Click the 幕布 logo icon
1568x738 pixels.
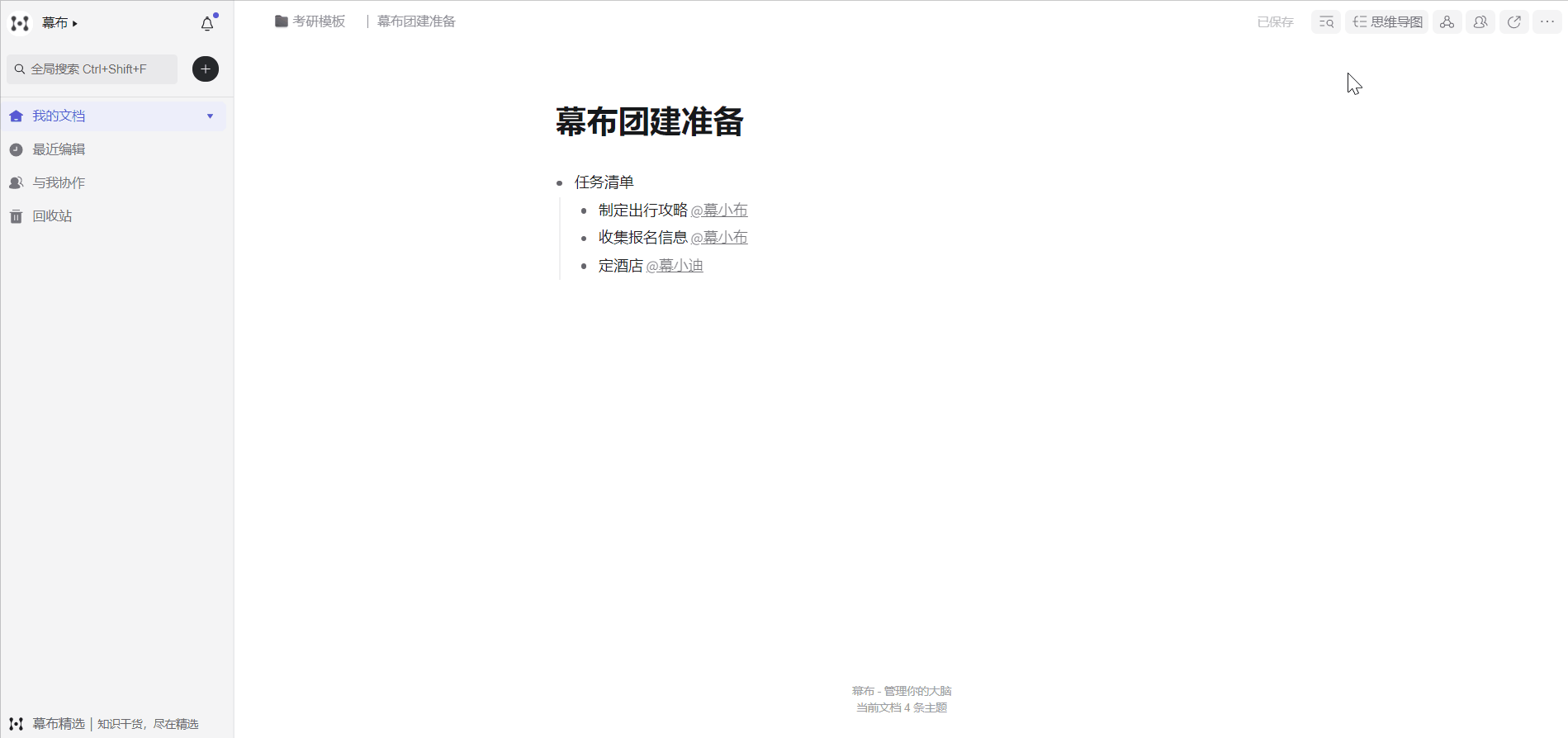(x=20, y=23)
